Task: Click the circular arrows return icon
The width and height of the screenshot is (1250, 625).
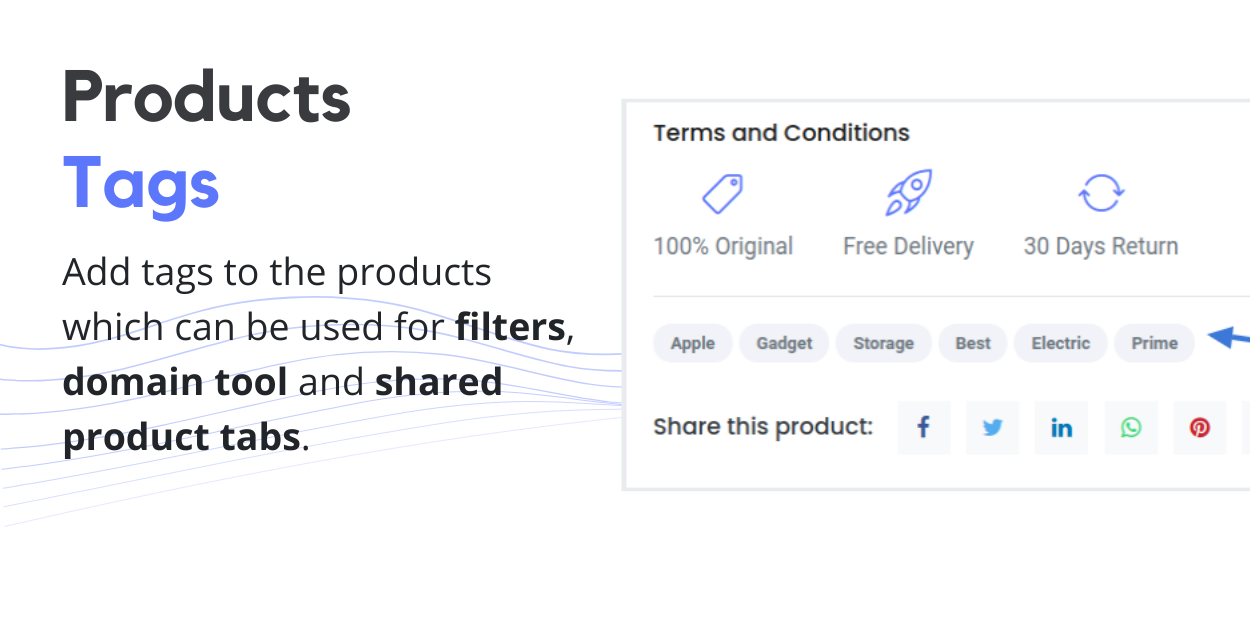Action: 1100,193
